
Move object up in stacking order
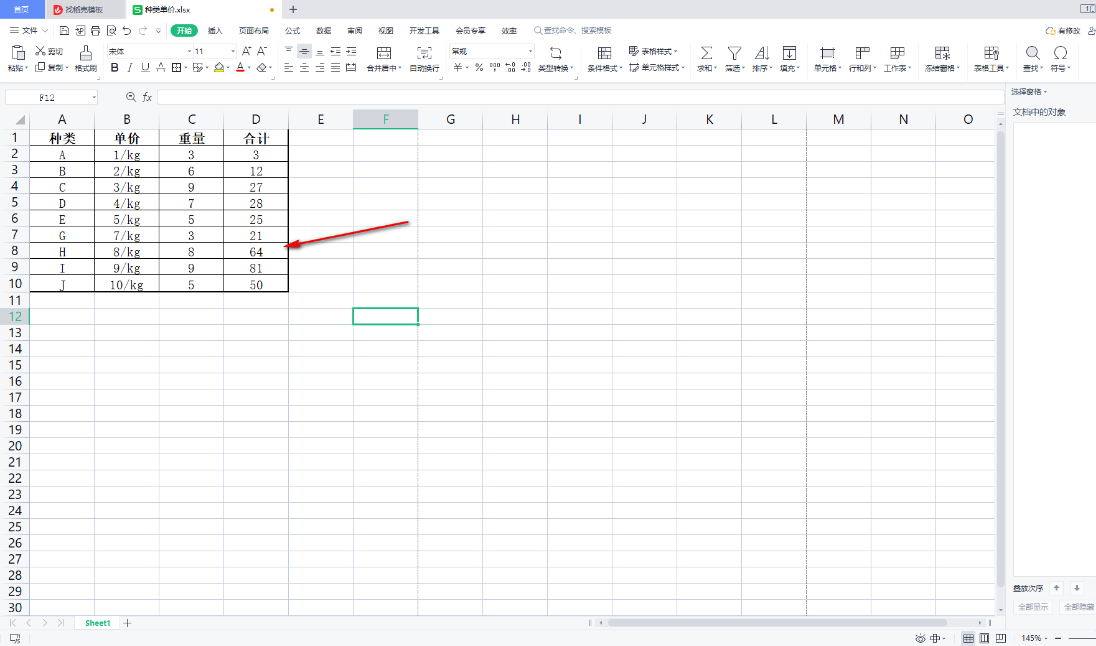tap(1057, 588)
